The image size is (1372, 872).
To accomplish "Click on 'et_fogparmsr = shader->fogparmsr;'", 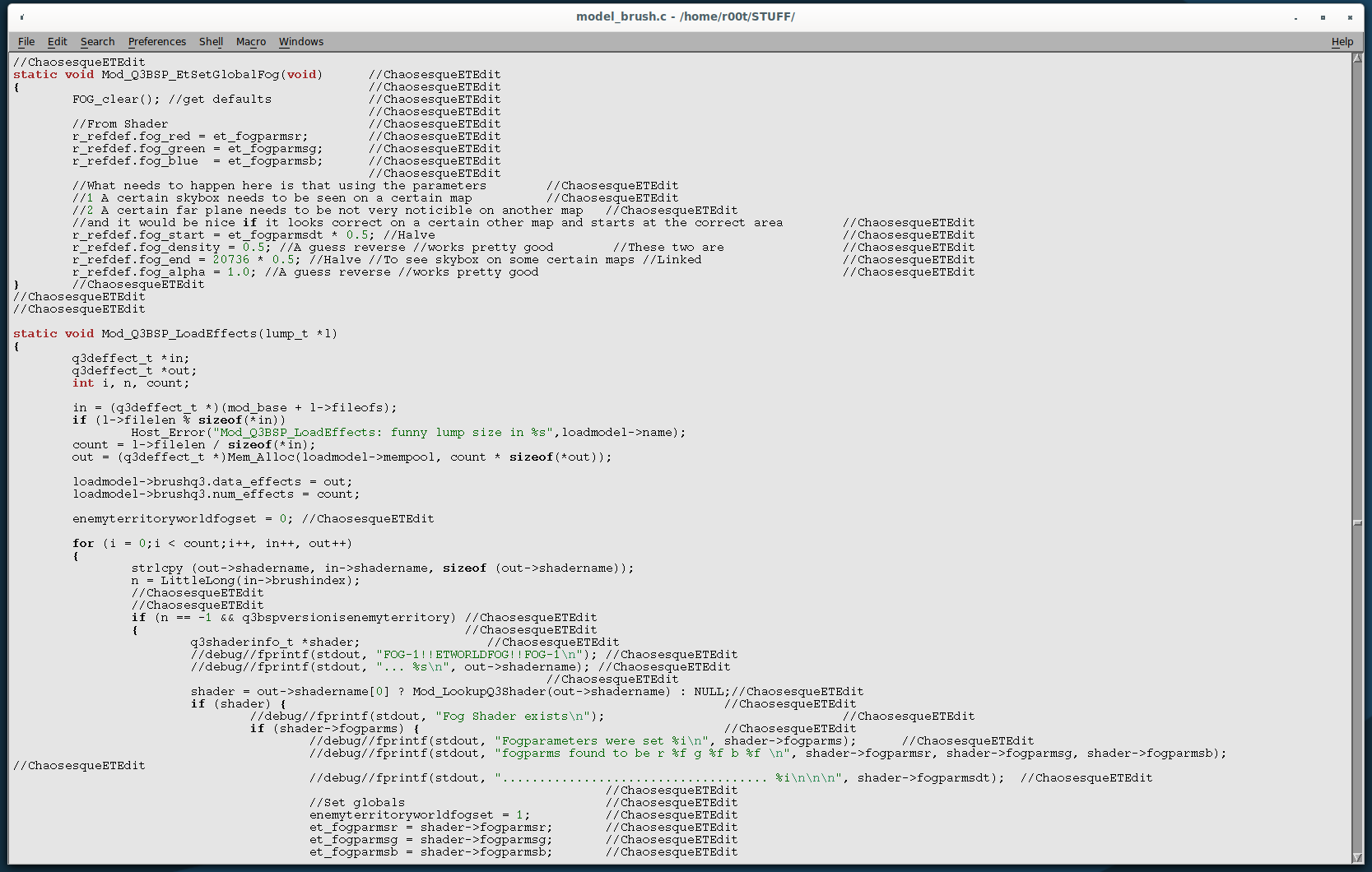I will tap(430, 828).
